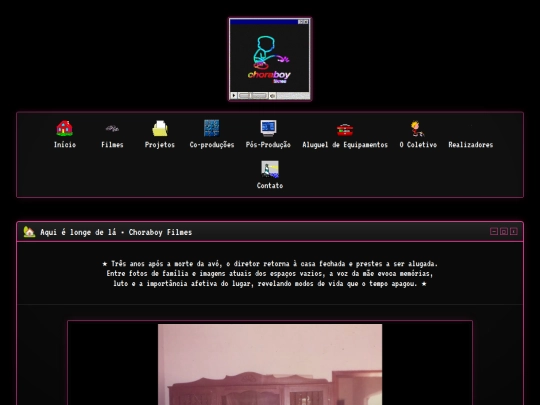Open the faded pink film still photo
Viewport: 540px width, 405px height.
pyautogui.click(x=270, y=364)
